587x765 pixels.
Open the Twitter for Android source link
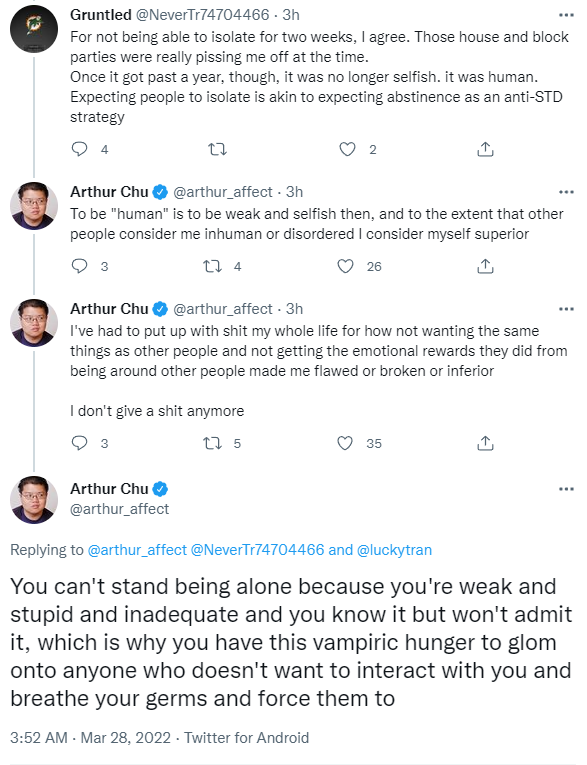[246, 737]
